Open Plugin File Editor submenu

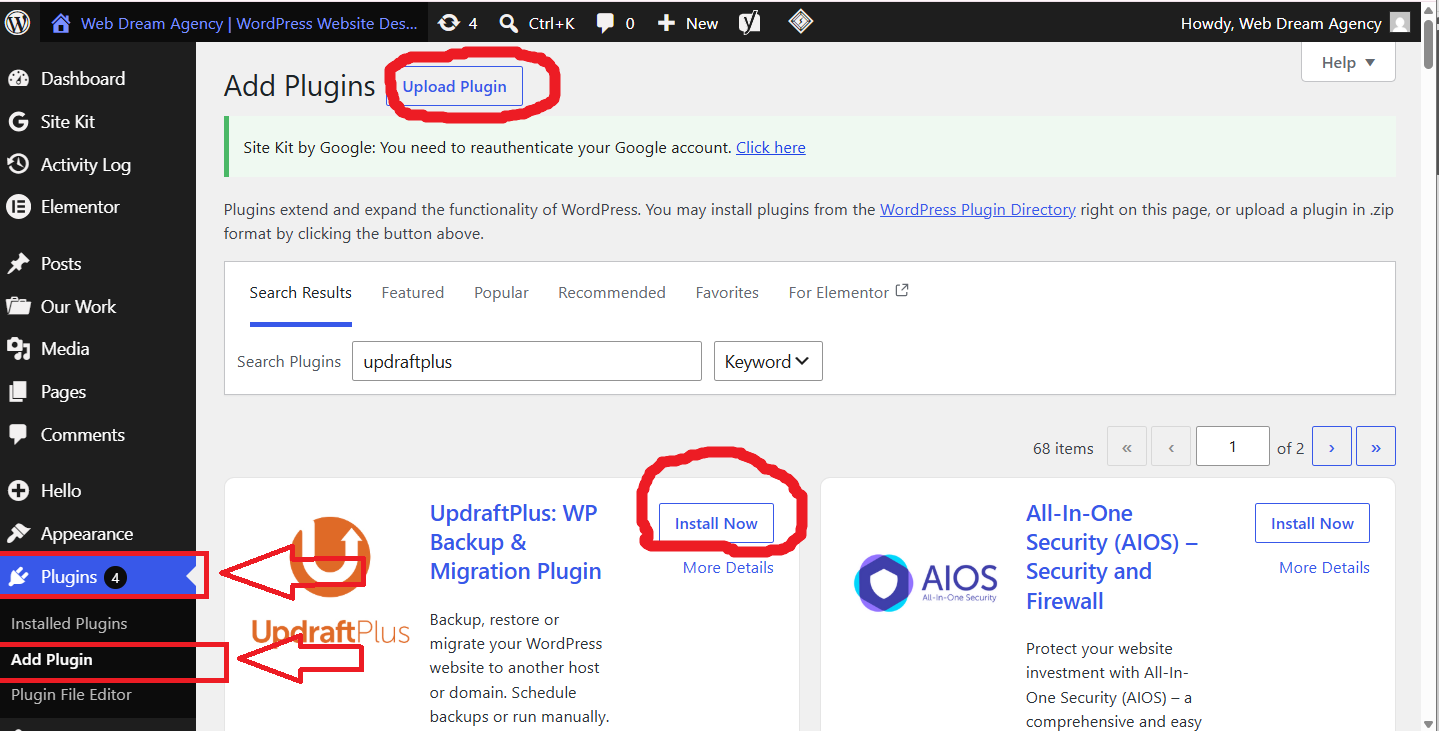click(x=71, y=694)
